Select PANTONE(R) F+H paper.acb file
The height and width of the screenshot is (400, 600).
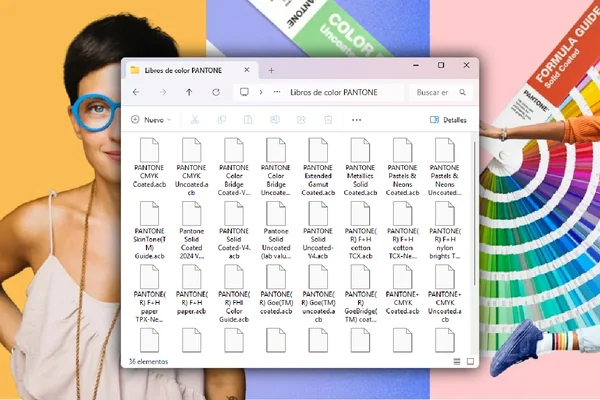tap(191, 290)
